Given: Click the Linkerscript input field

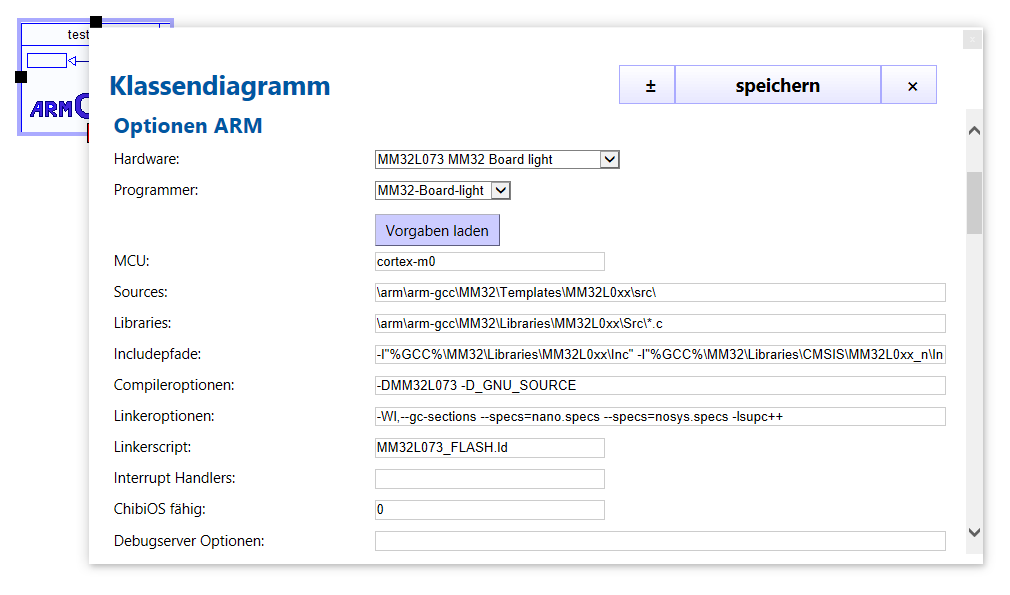Looking at the screenshot, I should pyautogui.click(x=489, y=447).
